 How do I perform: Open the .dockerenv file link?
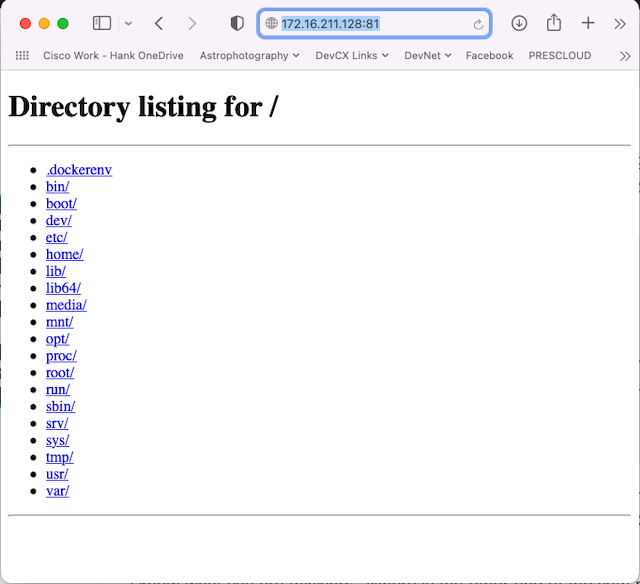click(79, 170)
